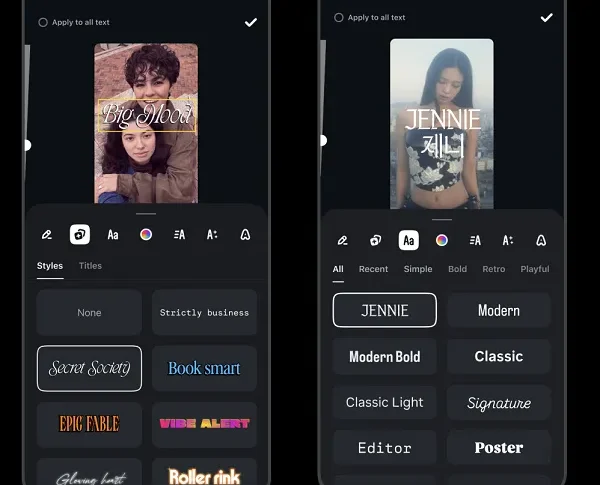Open styles icon on right phone
Screen dimensions: 600x485
coord(375,240)
